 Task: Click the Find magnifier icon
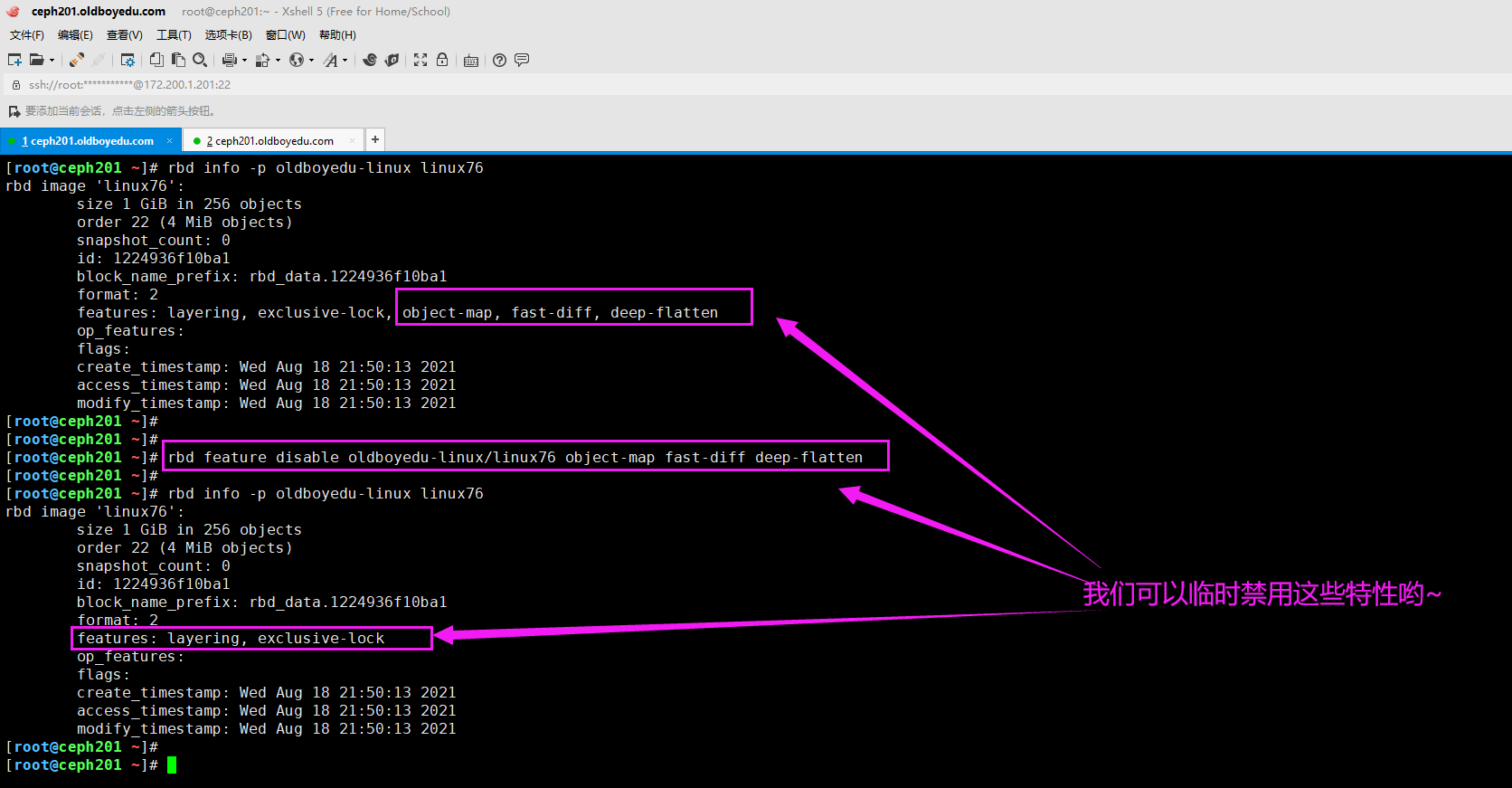pos(200,60)
